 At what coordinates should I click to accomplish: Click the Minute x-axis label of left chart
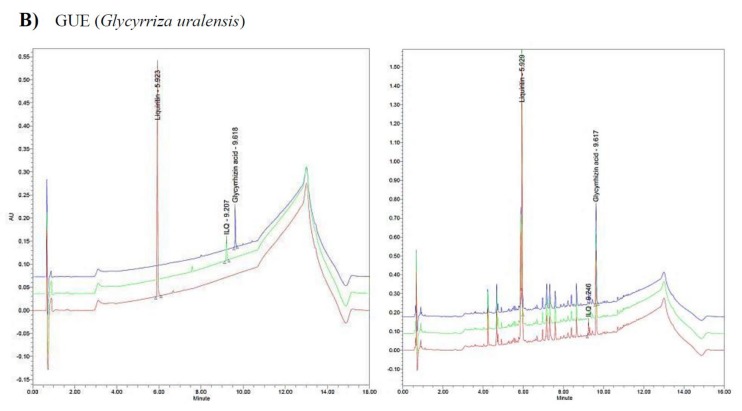201,398
